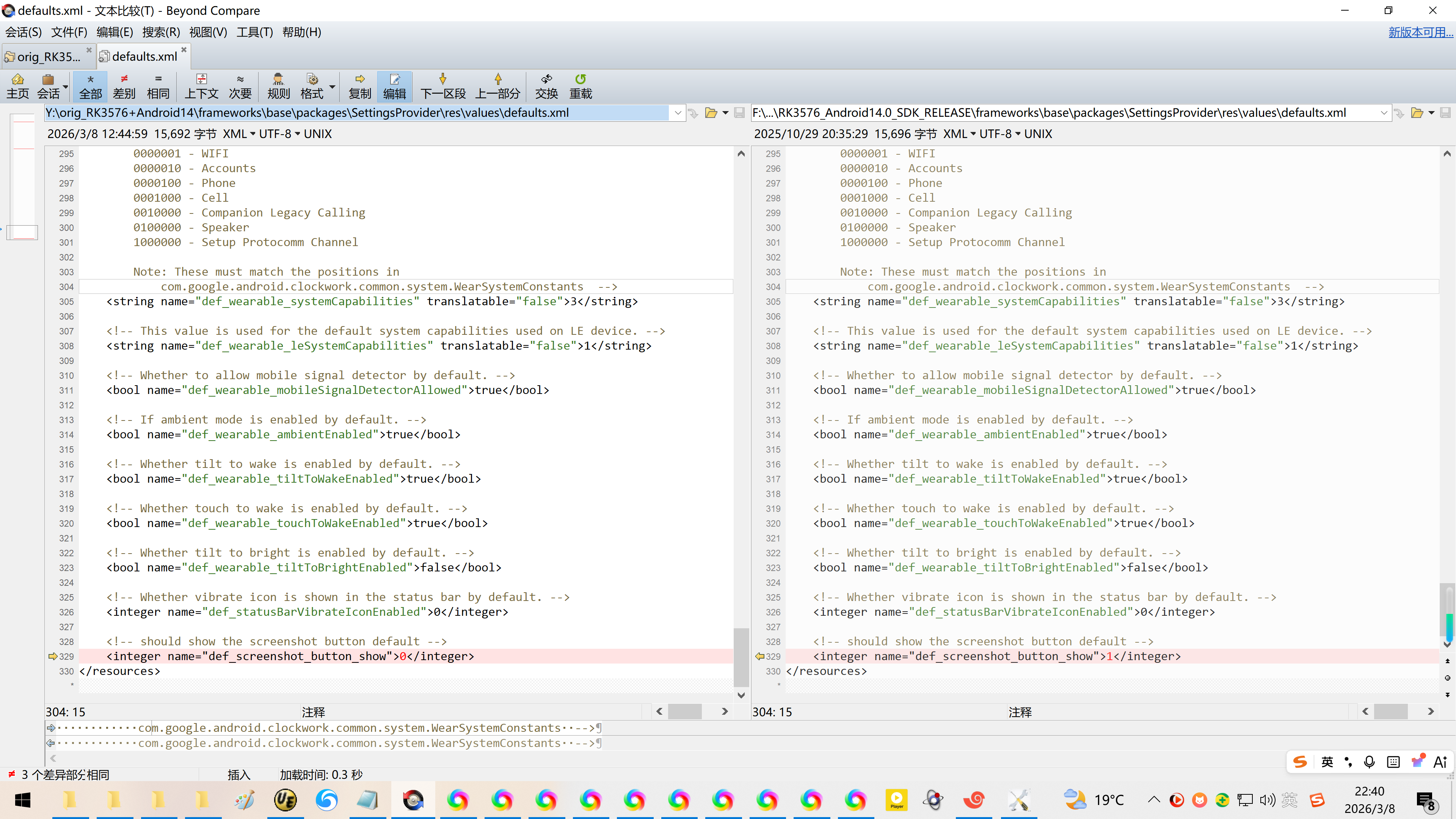Screen dimensions: 1456x819
Task: Click the Swap sides (交换) icon
Action: [546, 86]
